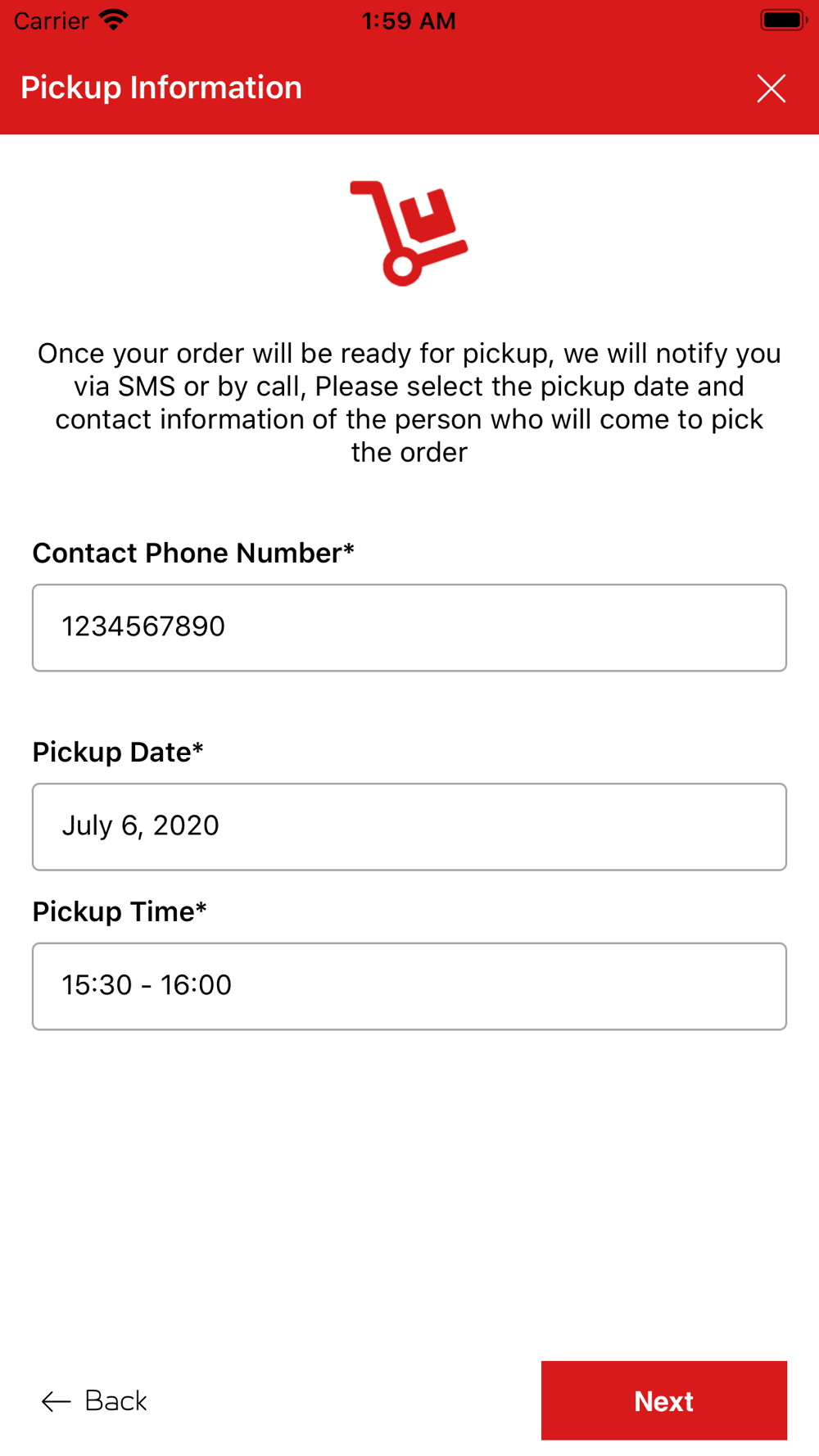Tap the Pickup Date label

[118, 752]
